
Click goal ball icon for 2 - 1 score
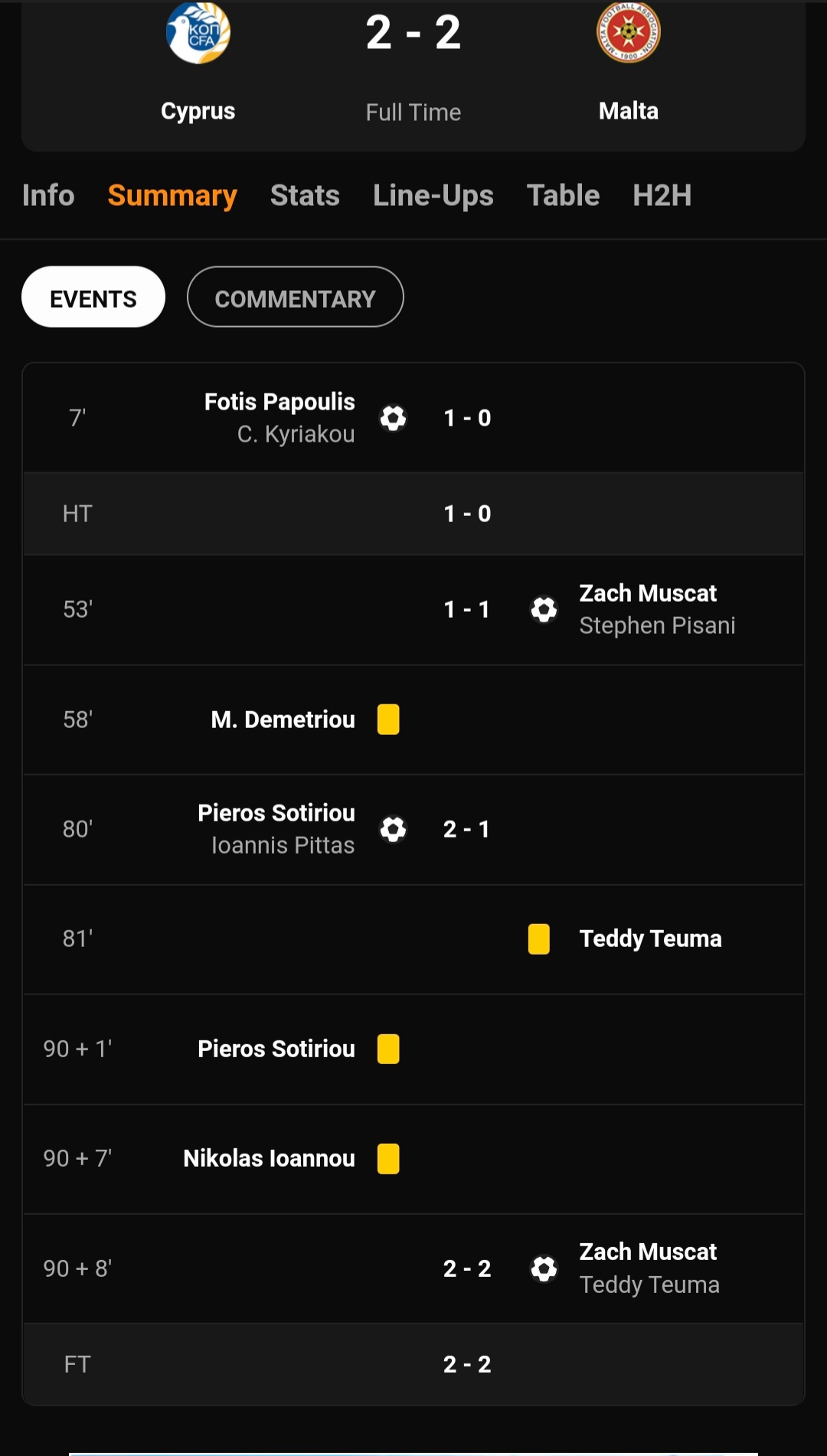(394, 829)
